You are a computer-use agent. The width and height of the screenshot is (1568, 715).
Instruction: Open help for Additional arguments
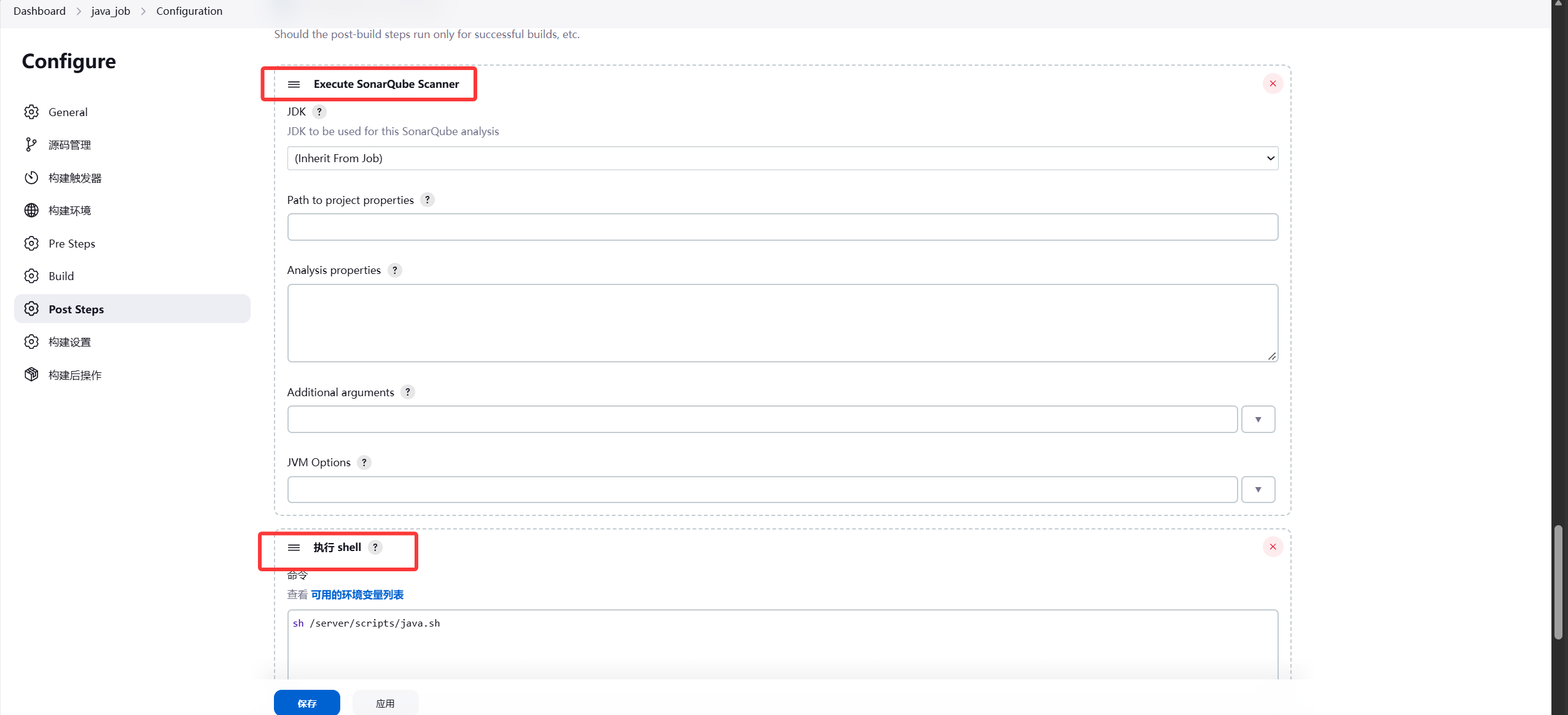[408, 392]
